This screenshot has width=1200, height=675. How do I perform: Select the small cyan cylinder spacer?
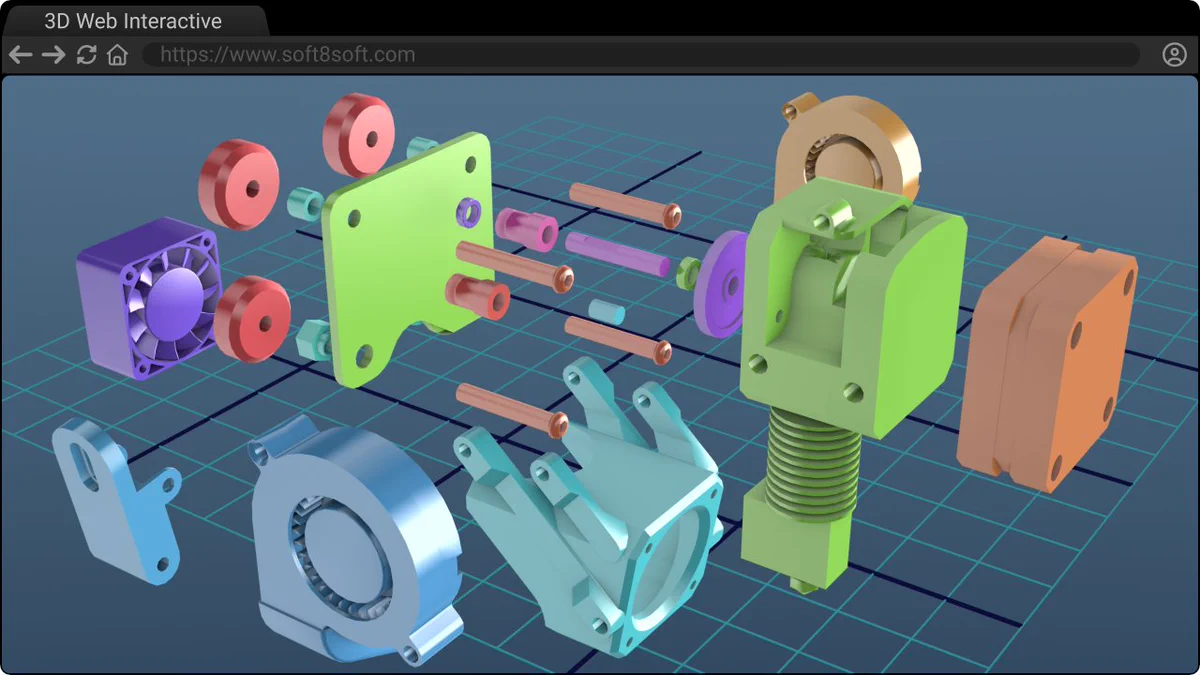coord(607,311)
